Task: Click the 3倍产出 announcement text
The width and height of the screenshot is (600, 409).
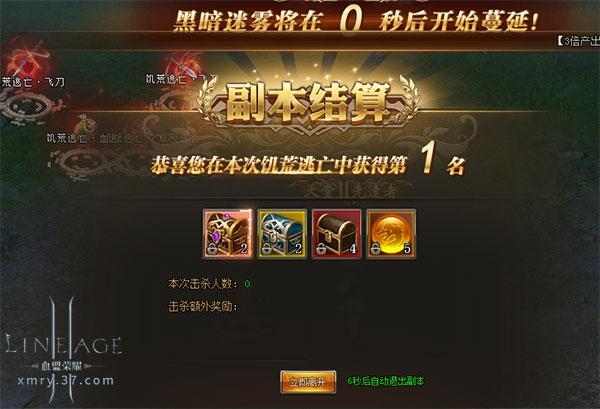Action: pyautogui.click(x=578, y=41)
